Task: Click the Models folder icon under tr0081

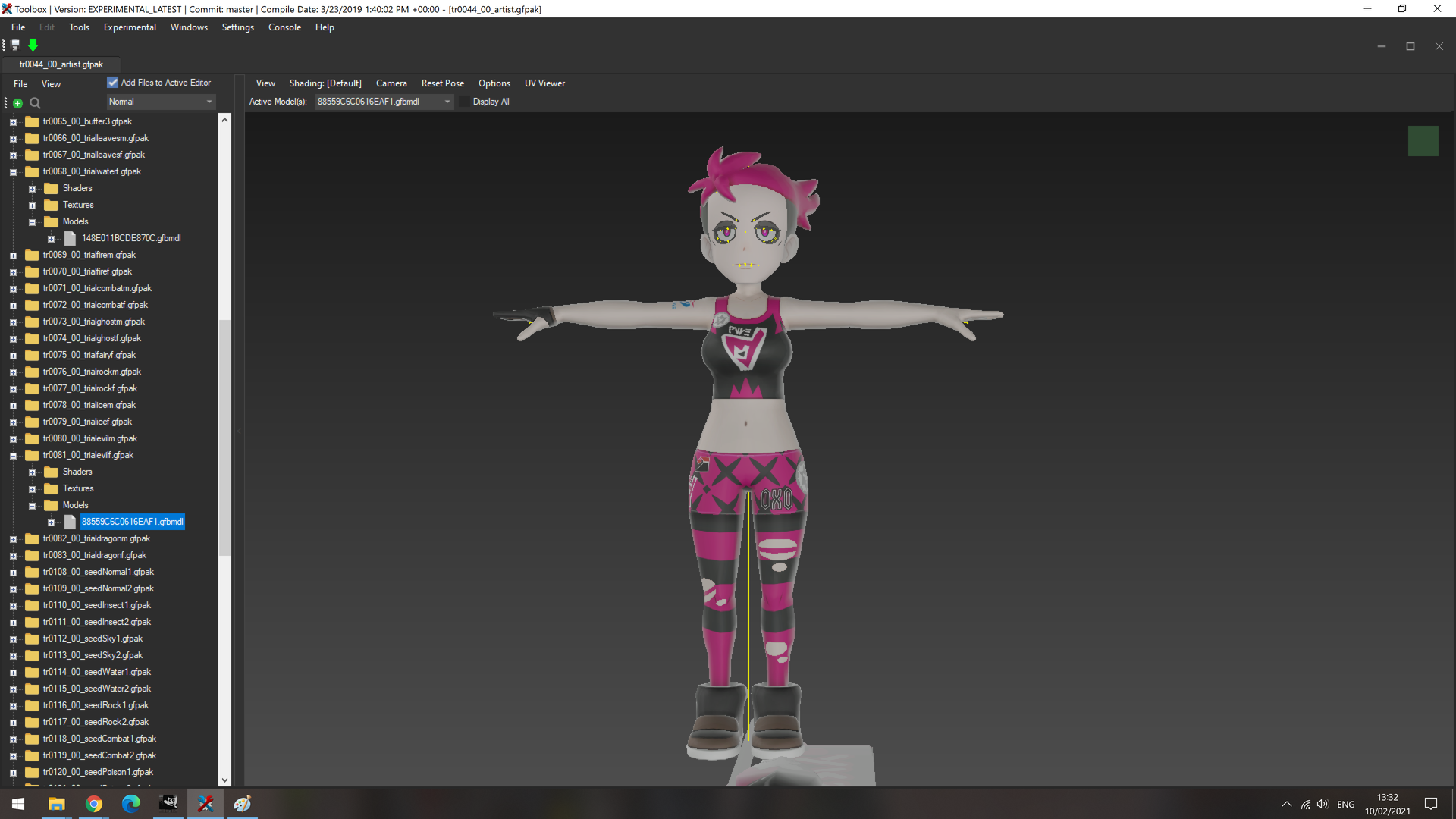Action: (x=52, y=505)
